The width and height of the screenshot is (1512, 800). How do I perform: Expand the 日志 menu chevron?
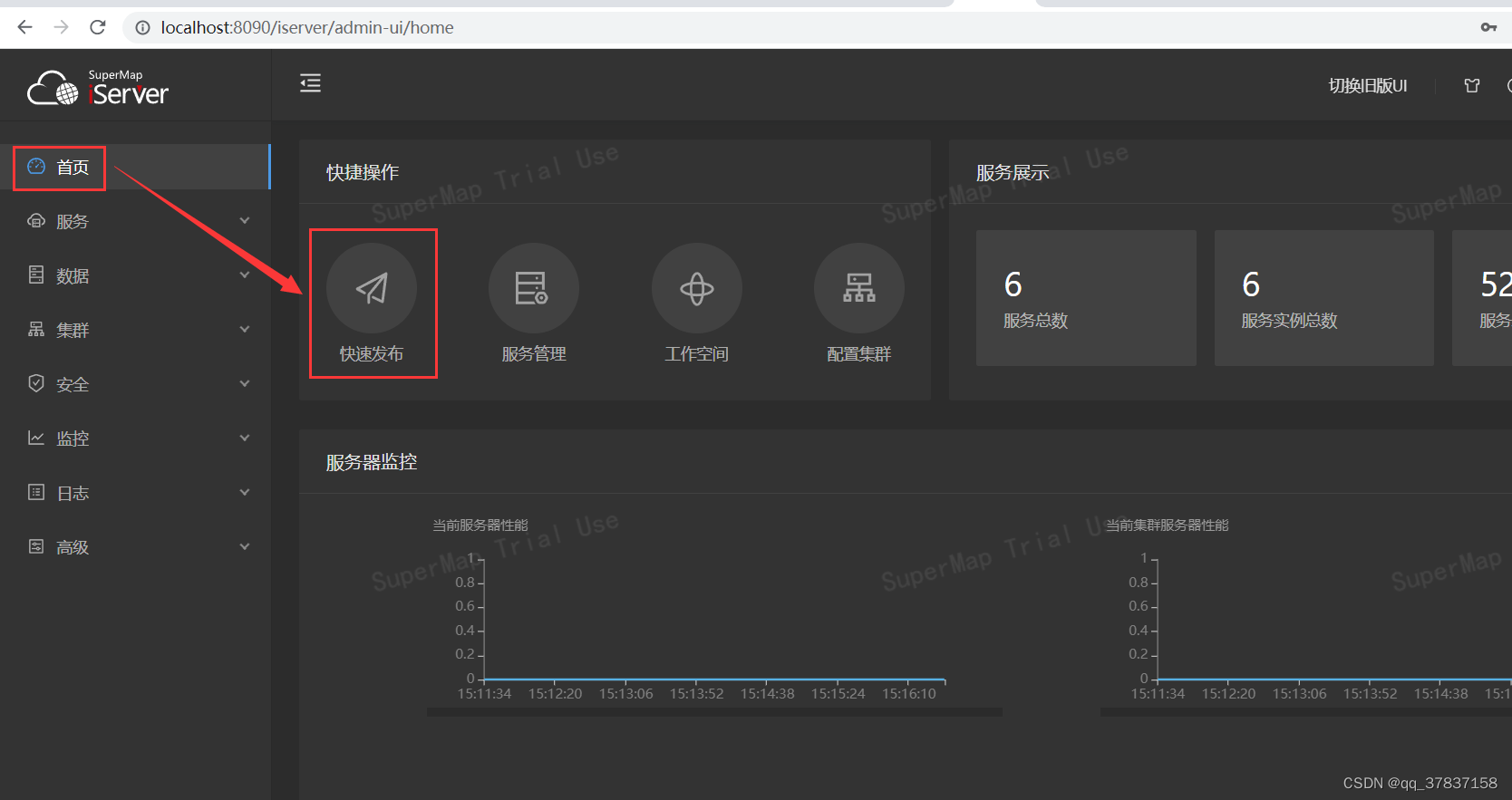[x=245, y=492]
